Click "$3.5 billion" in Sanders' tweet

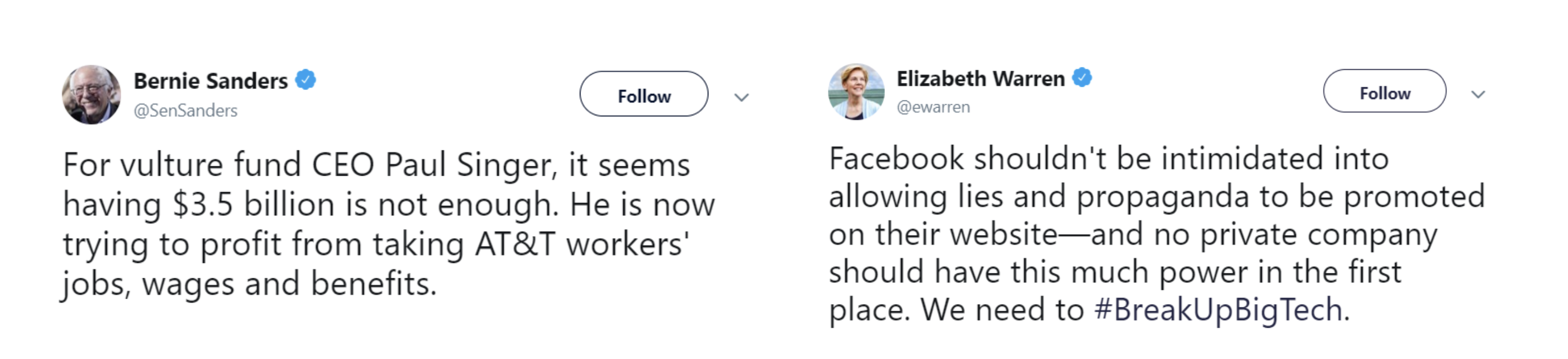(255, 204)
